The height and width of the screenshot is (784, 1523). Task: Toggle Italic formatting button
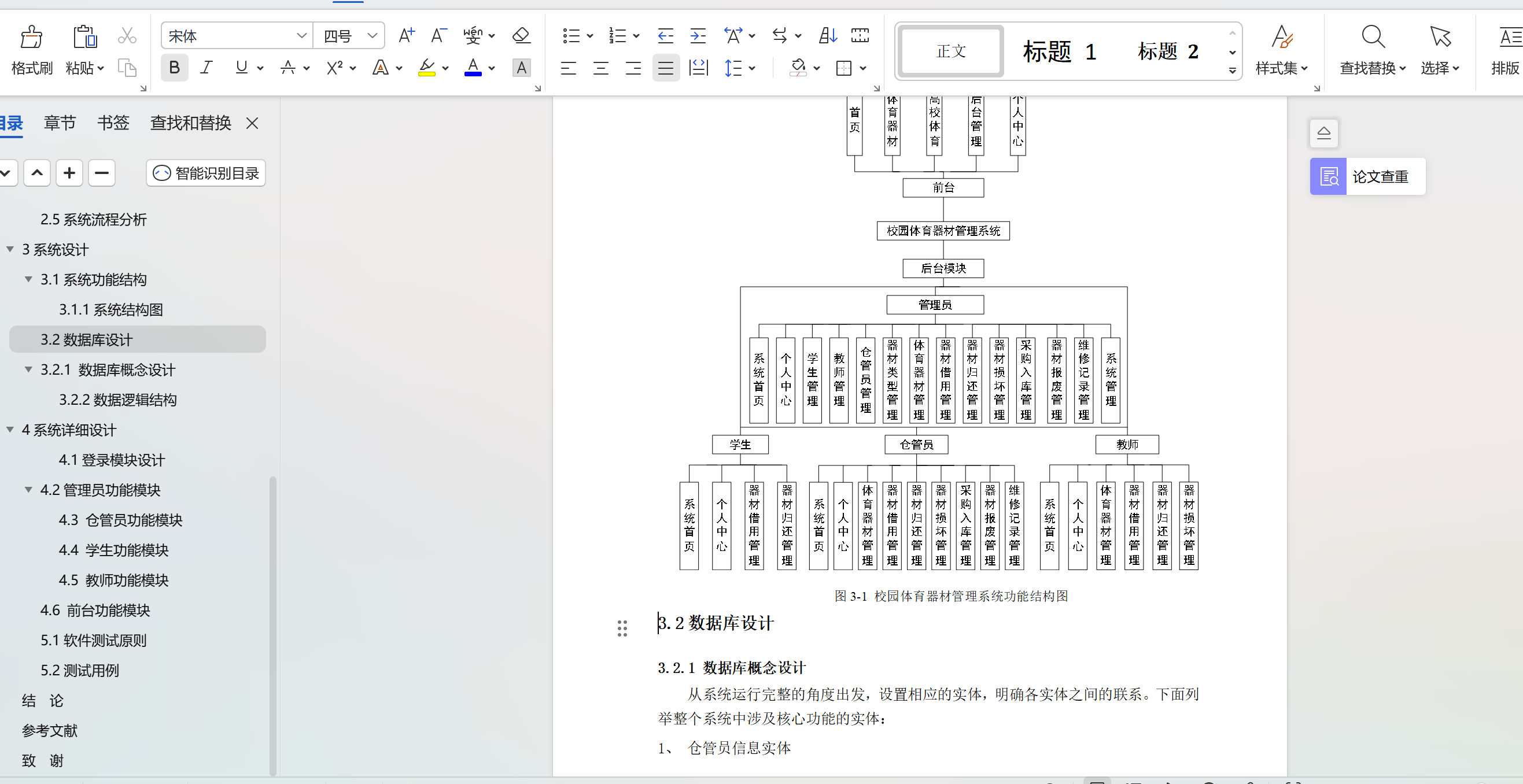coord(206,68)
